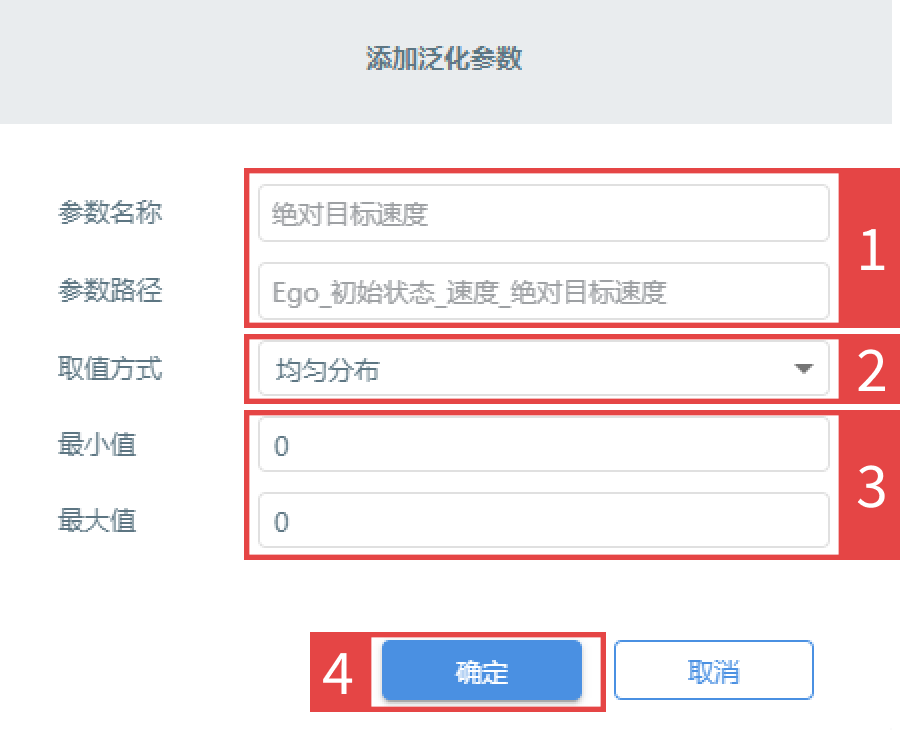
Task: Click the red annotation number 1
Action: click(871, 249)
